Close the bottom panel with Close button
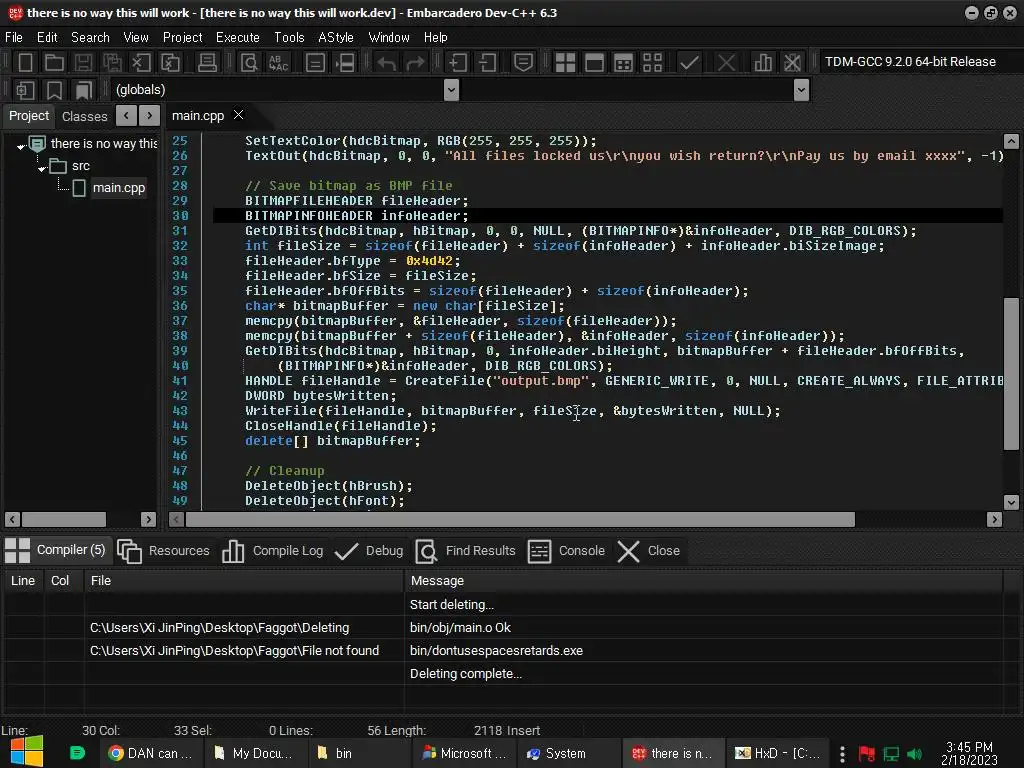Image resolution: width=1024 pixels, height=768 pixels. coord(648,551)
